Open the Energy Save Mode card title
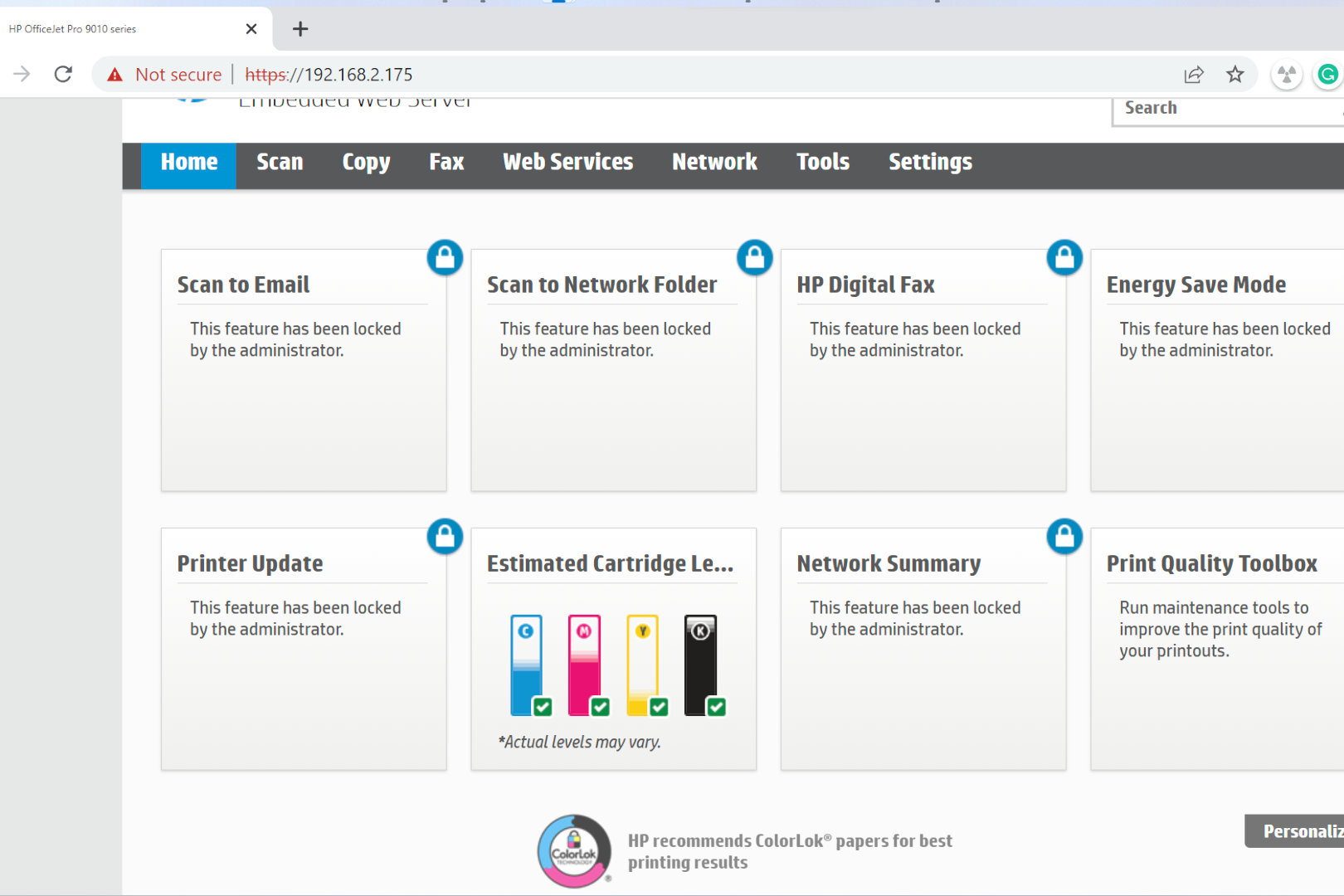 [1195, 285]
